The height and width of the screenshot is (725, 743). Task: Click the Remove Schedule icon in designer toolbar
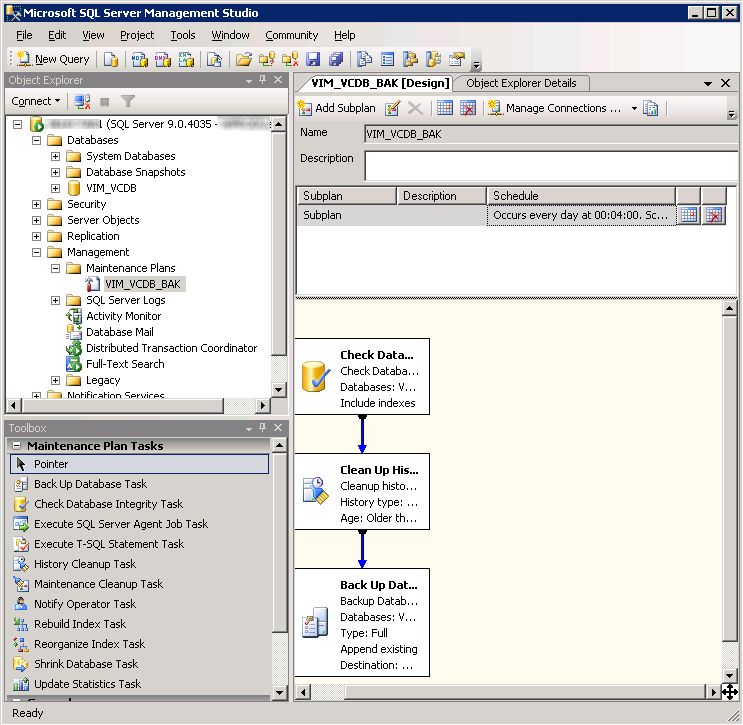tap(468, 109)
